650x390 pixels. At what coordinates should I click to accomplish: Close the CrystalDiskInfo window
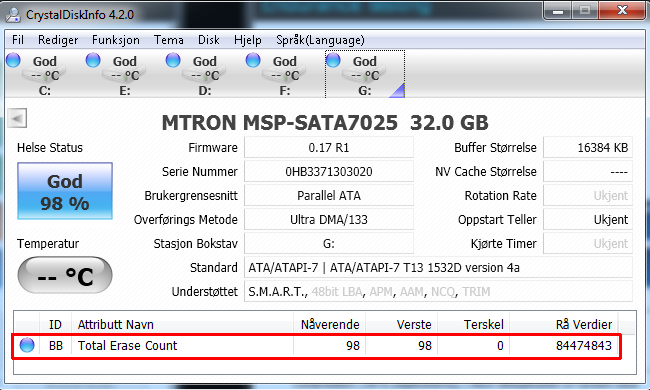[622, 10]
